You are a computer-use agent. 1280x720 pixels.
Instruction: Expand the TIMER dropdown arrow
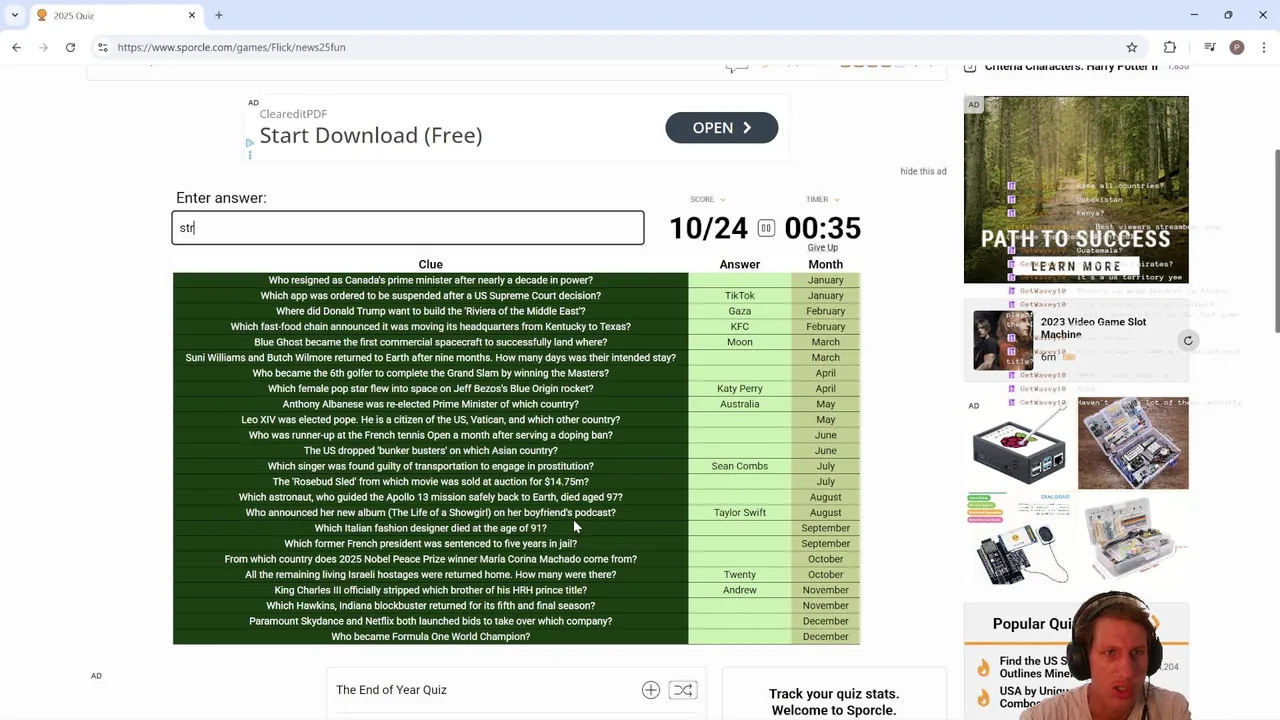pos(837,200)
